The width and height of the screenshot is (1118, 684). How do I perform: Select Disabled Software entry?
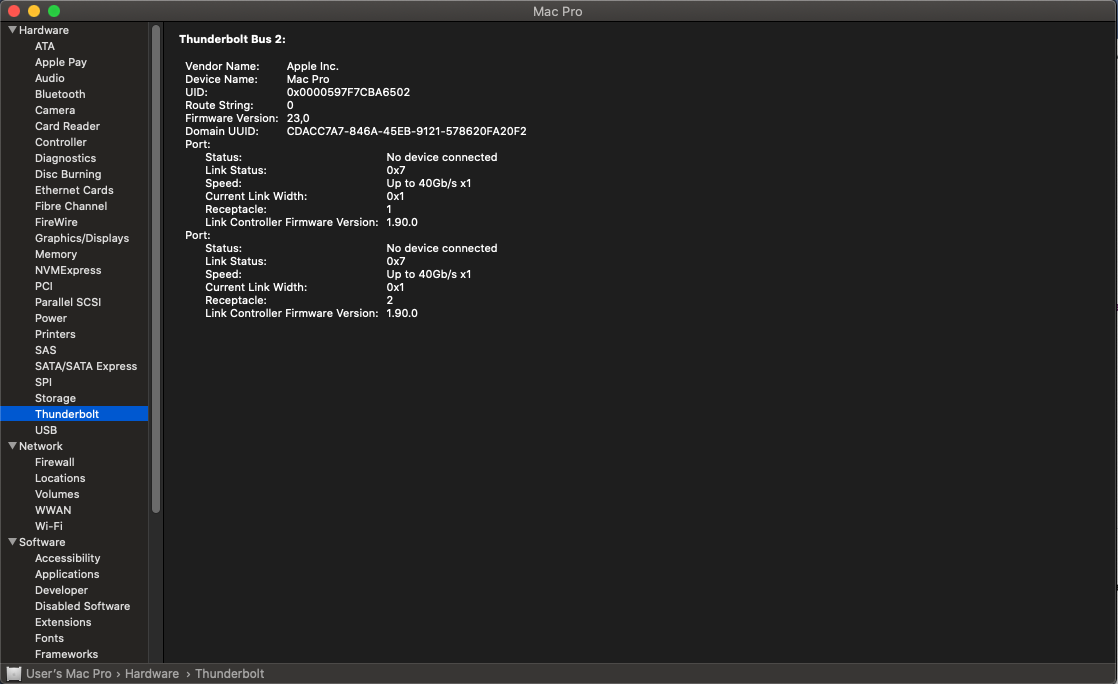[83, 606]
